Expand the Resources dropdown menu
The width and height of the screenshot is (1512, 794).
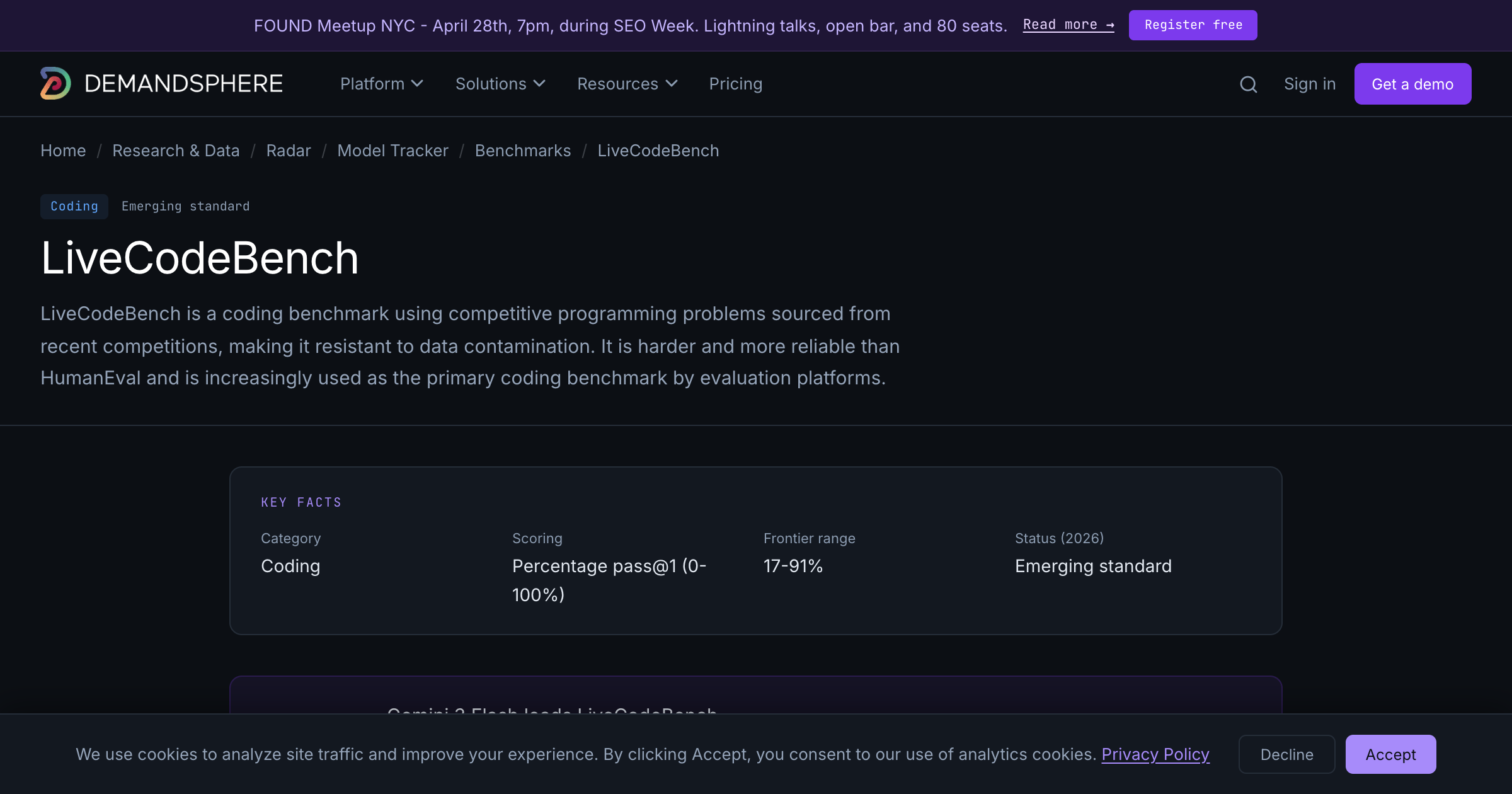[x=627, y=84]
